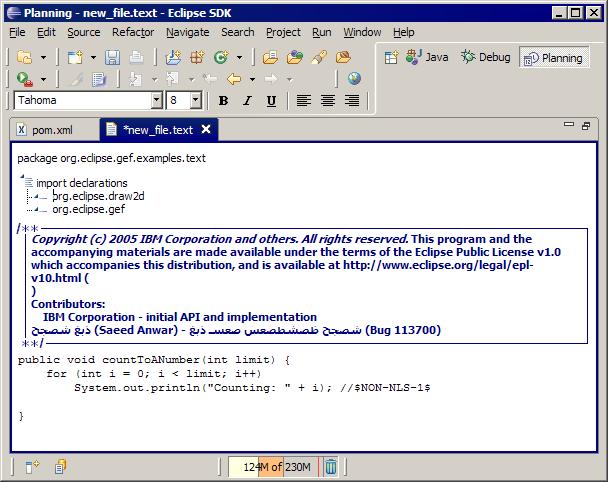608x482 pixels.
Task: Open font size 8 dropdown
Action: click(196, 100)
